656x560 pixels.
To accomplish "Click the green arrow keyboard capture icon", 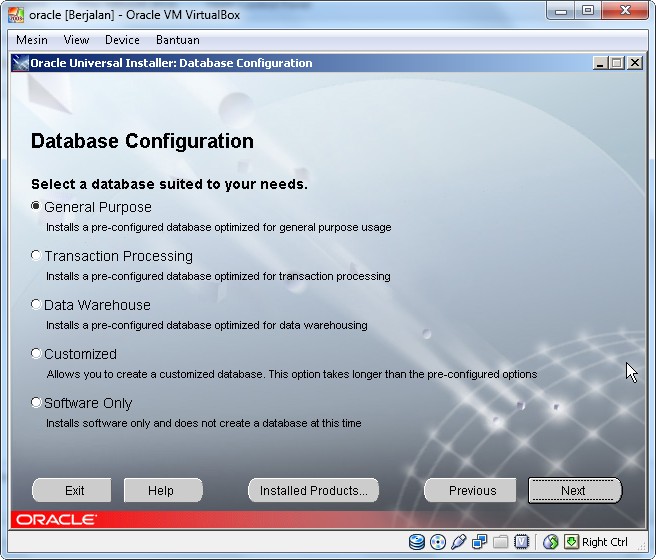I will tap(571, 542).
